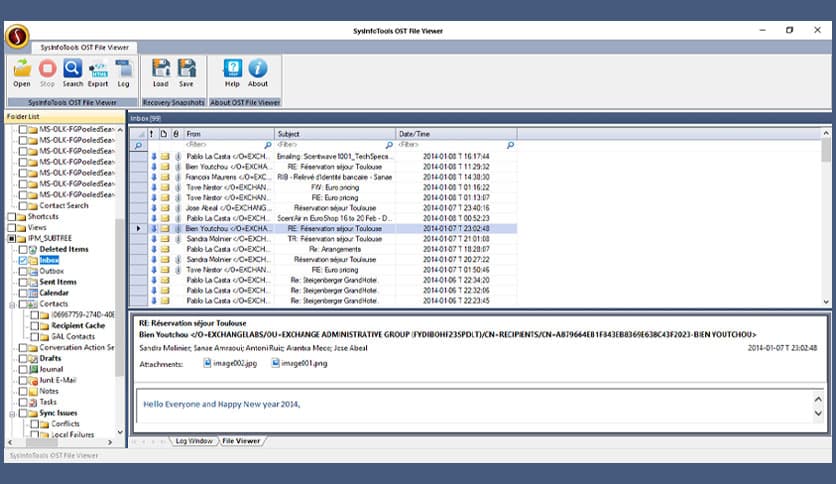
Task: Select email 'RIB - Relevé d'identité bancaire'
Action: [324, 177]
